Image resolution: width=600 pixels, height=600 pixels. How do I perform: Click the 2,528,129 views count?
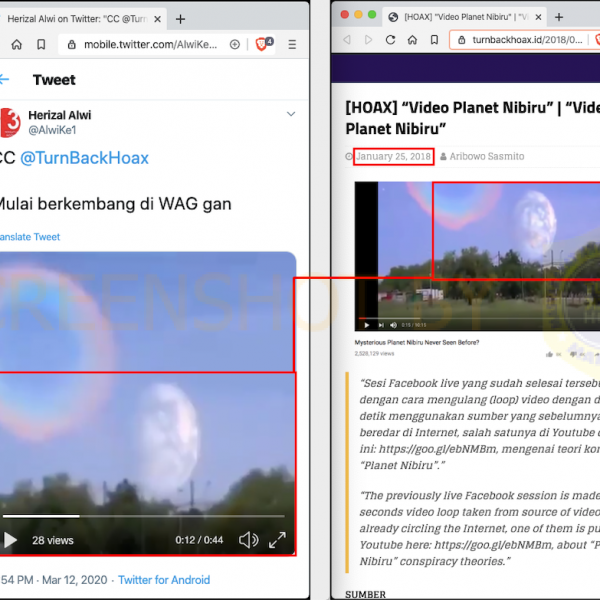[x=374, y=354]
